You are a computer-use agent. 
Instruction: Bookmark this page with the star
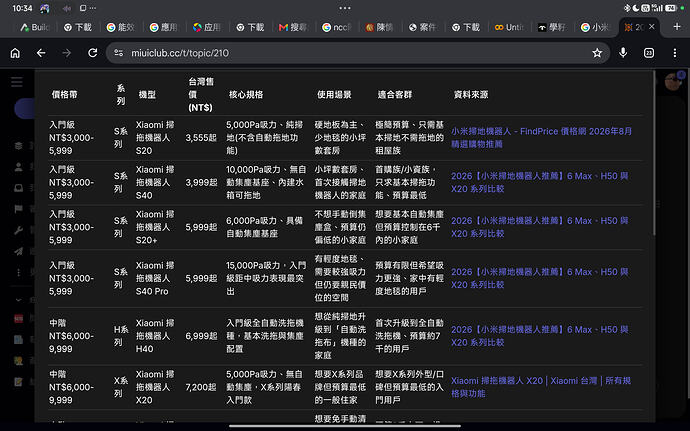pyautogui.click(x=597, y=53)
